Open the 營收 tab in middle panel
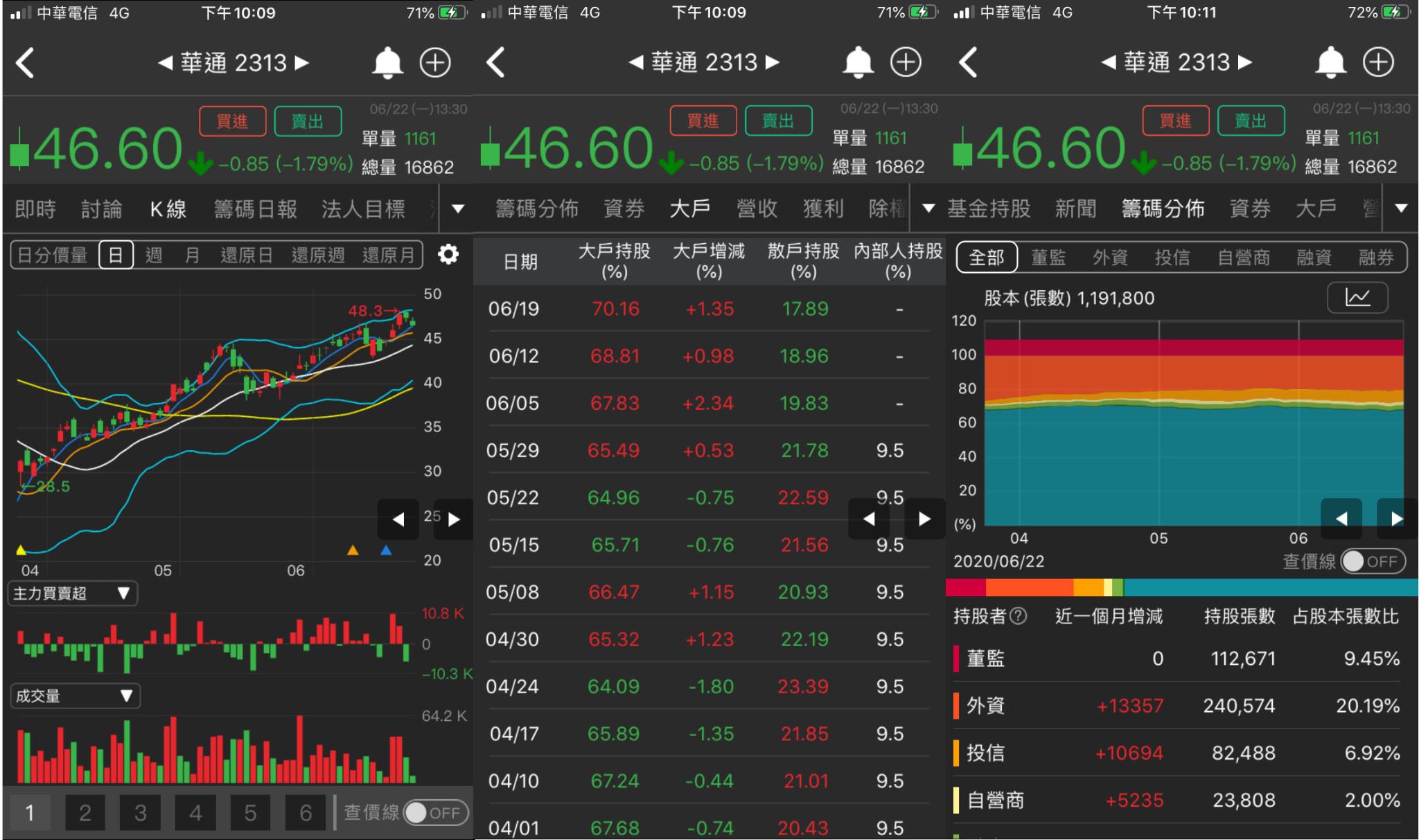Image resolution: width=1419 pixels, height=840 pixels. point(756,208)
